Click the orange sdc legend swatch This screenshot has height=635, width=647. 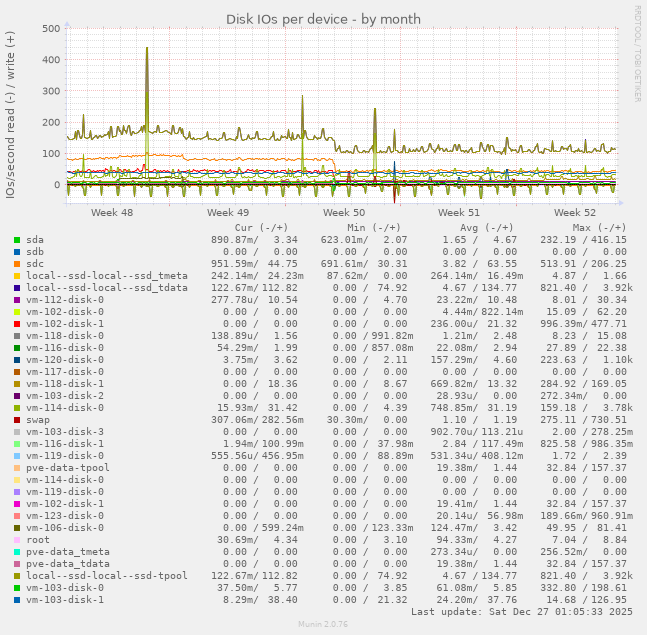click(17, 264)
